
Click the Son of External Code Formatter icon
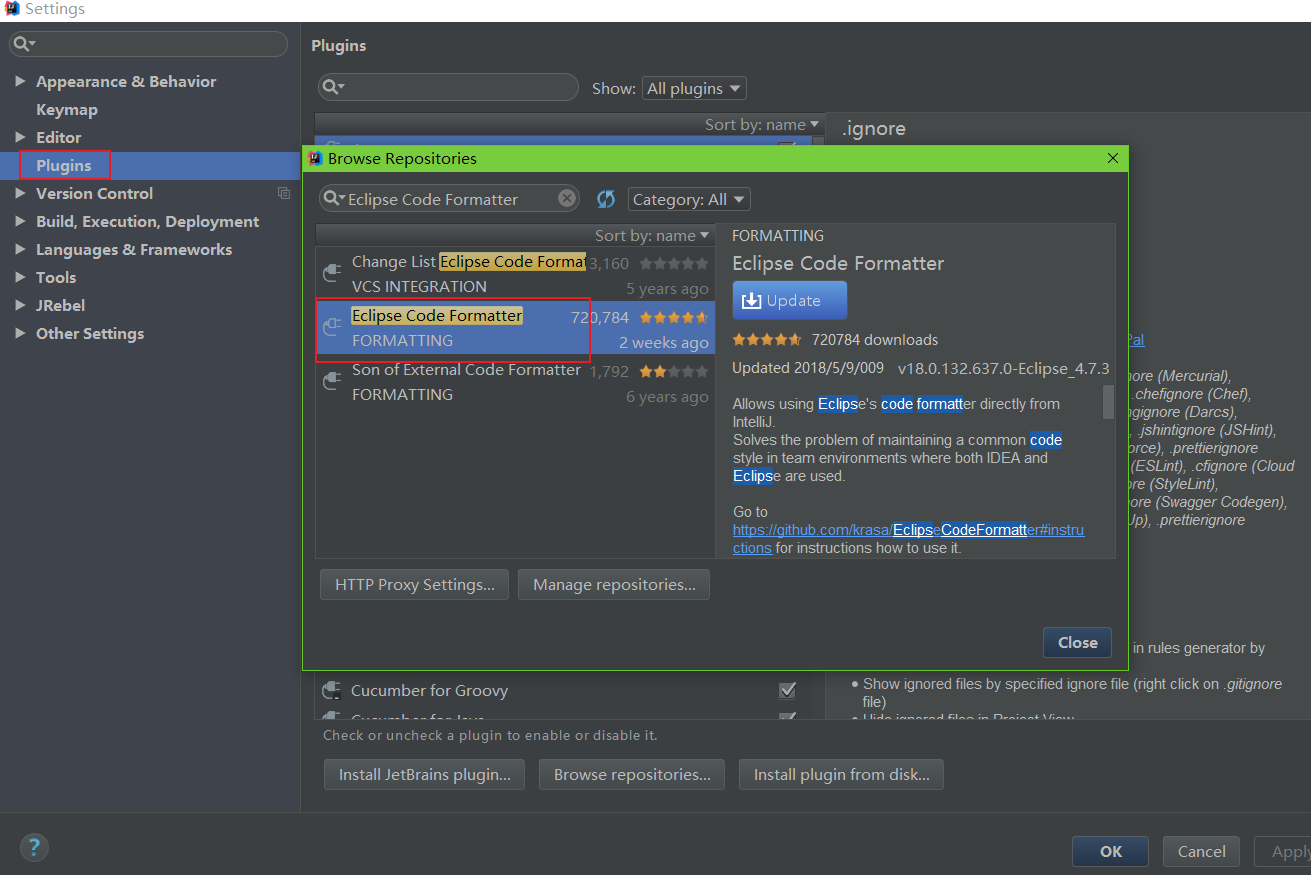[333, 382]
